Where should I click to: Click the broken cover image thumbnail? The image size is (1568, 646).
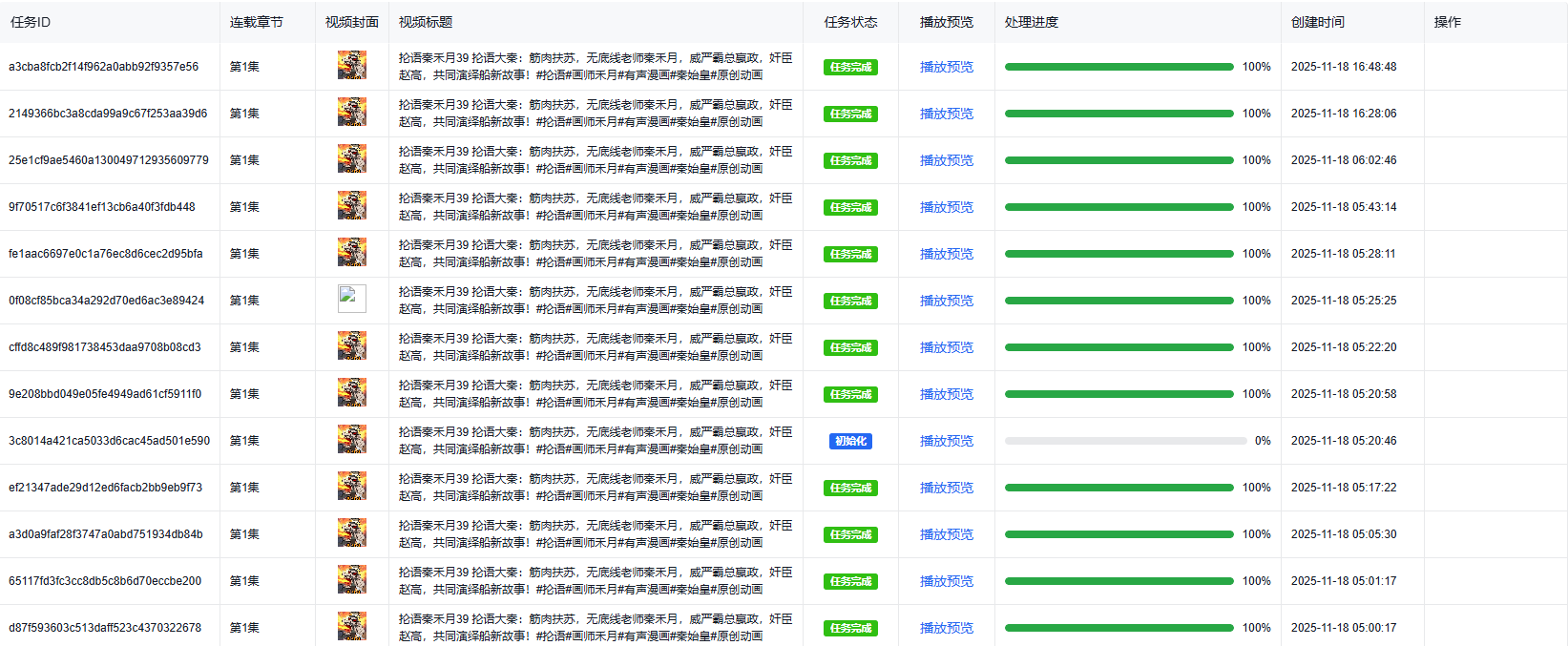click(x=351, y=300)
